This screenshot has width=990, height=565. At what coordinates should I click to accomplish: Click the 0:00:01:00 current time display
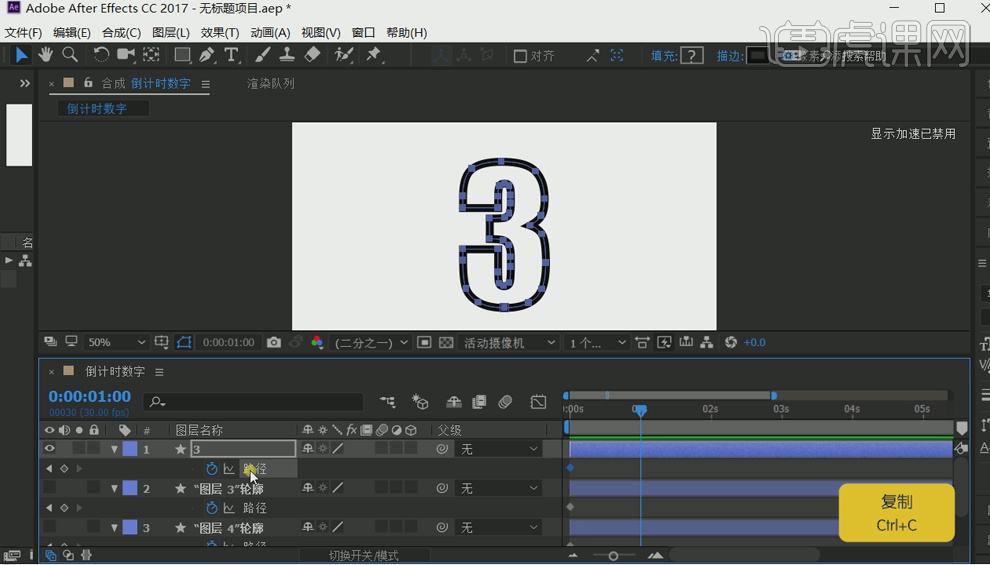click(x=89, y=397)
